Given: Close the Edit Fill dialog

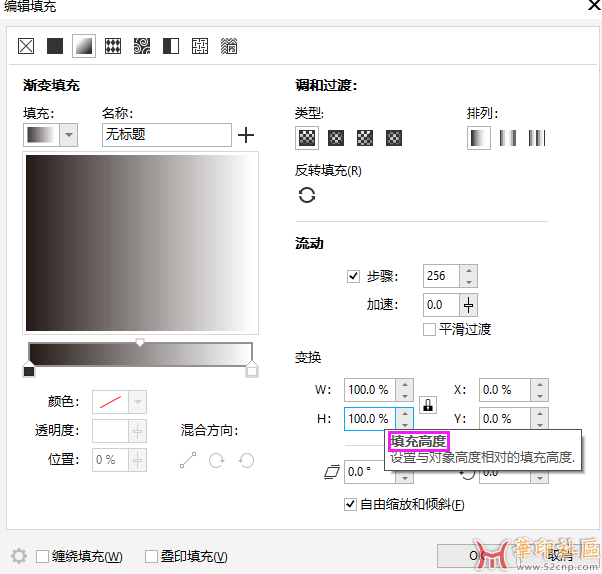Looking at the screenshot, I should (x=594, y=5).
